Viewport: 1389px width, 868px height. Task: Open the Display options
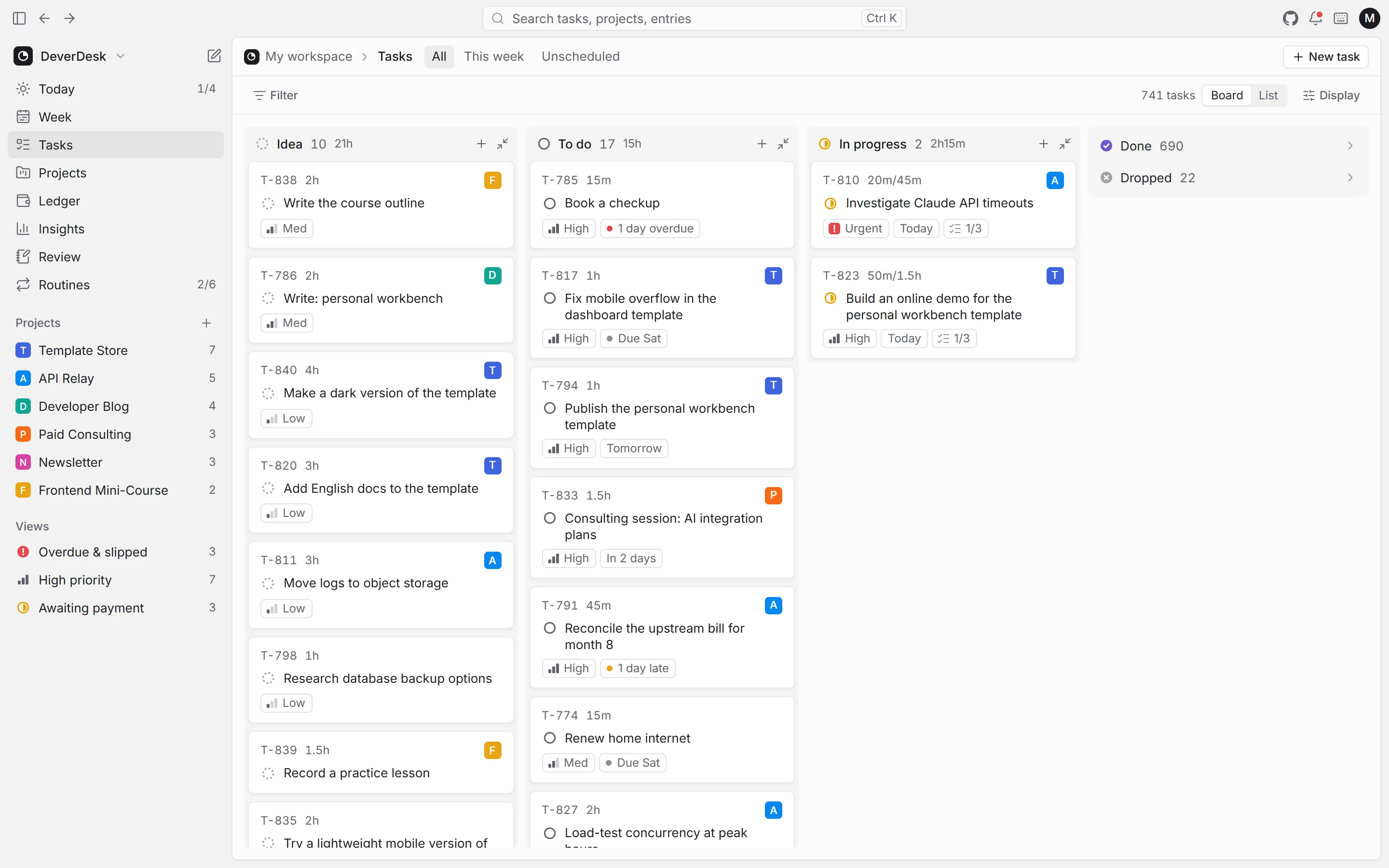coord(1331,95)
